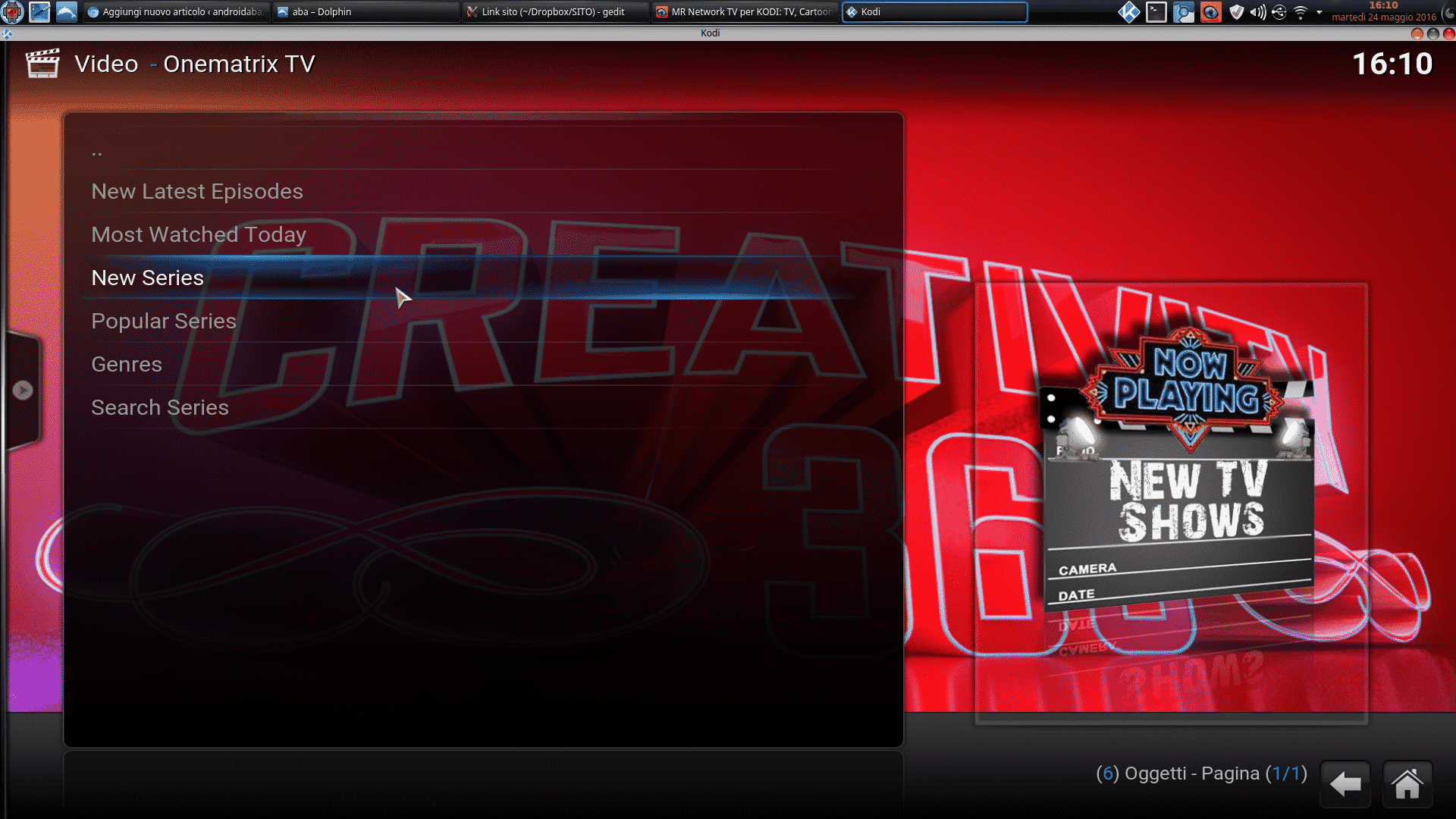Click the panel clock showing 16:10

(1384, 11)
